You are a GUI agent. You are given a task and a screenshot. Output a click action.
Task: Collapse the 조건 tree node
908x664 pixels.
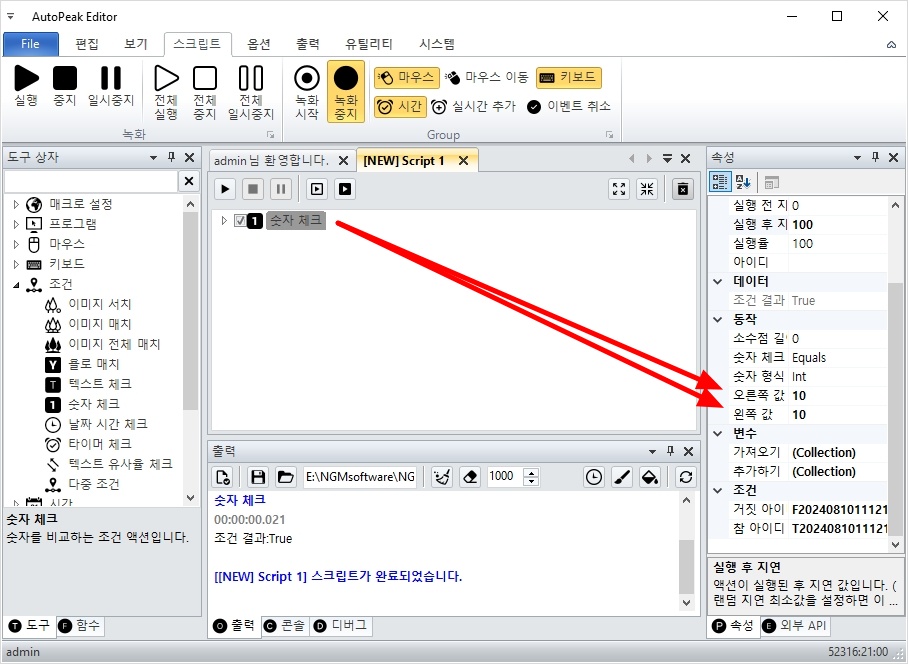16,284
